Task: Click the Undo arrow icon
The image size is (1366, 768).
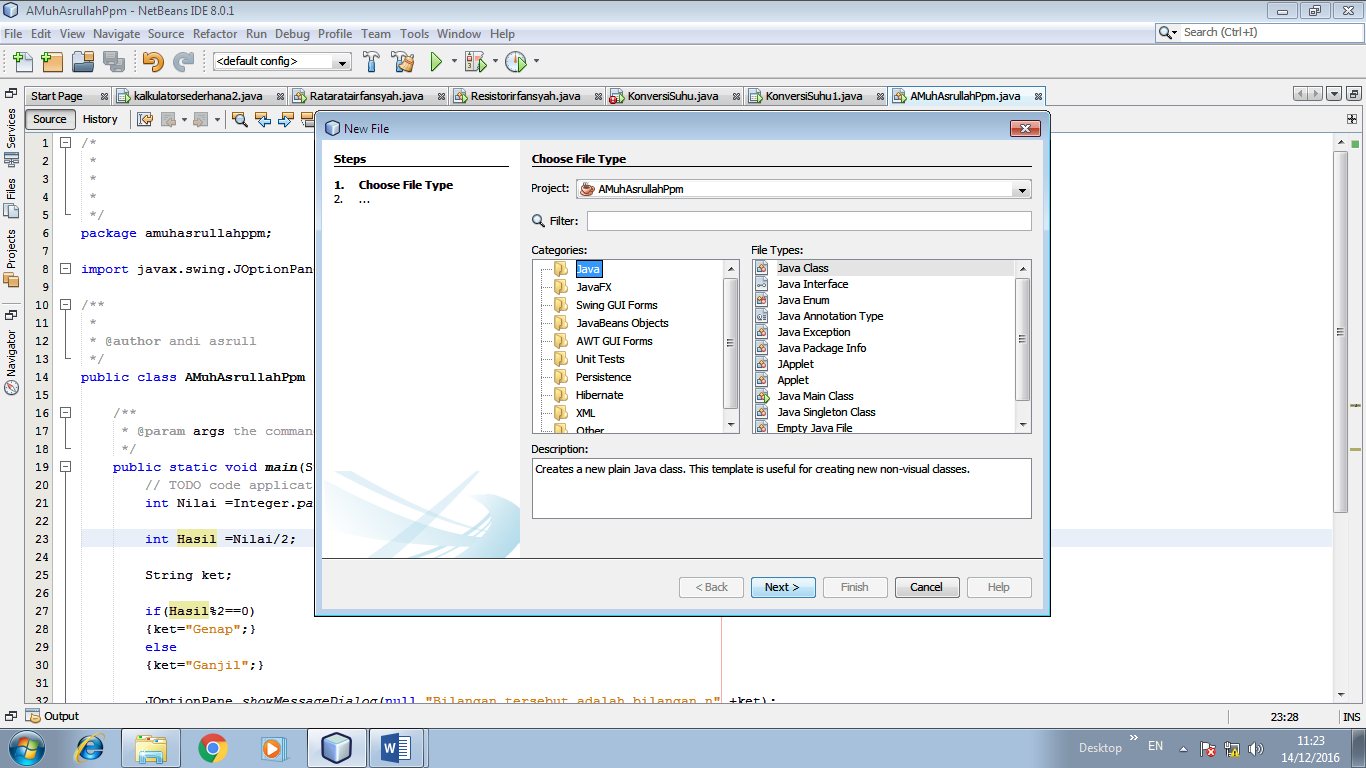Action: point(153,61)
